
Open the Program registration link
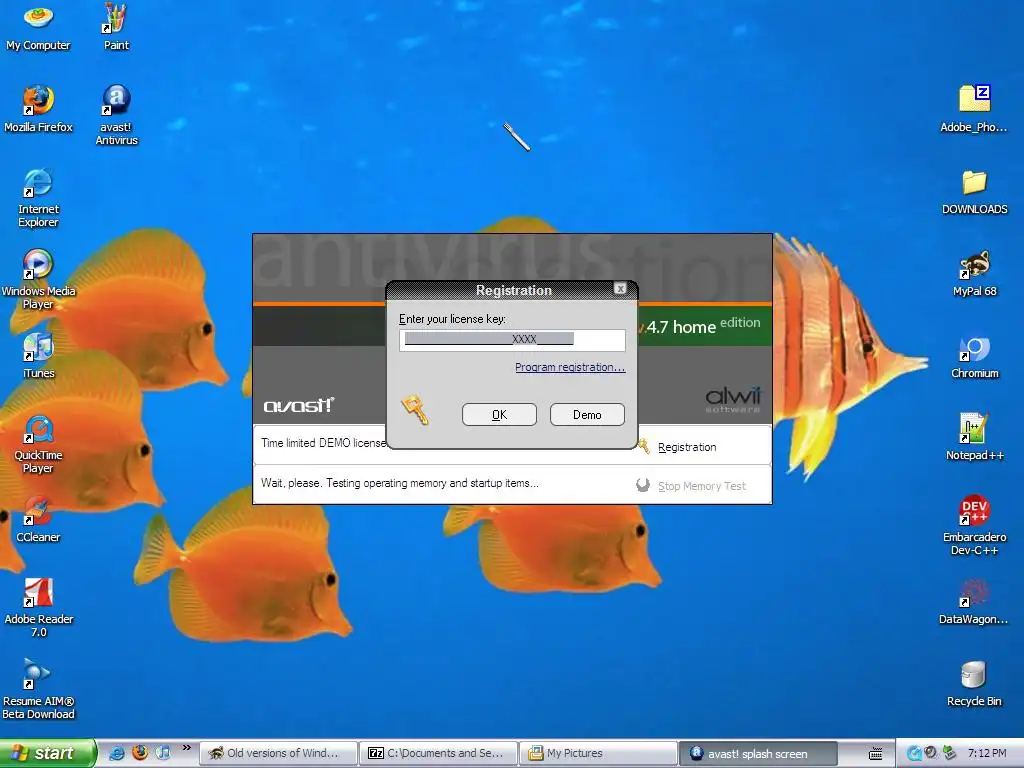click(x=569, y=367)
